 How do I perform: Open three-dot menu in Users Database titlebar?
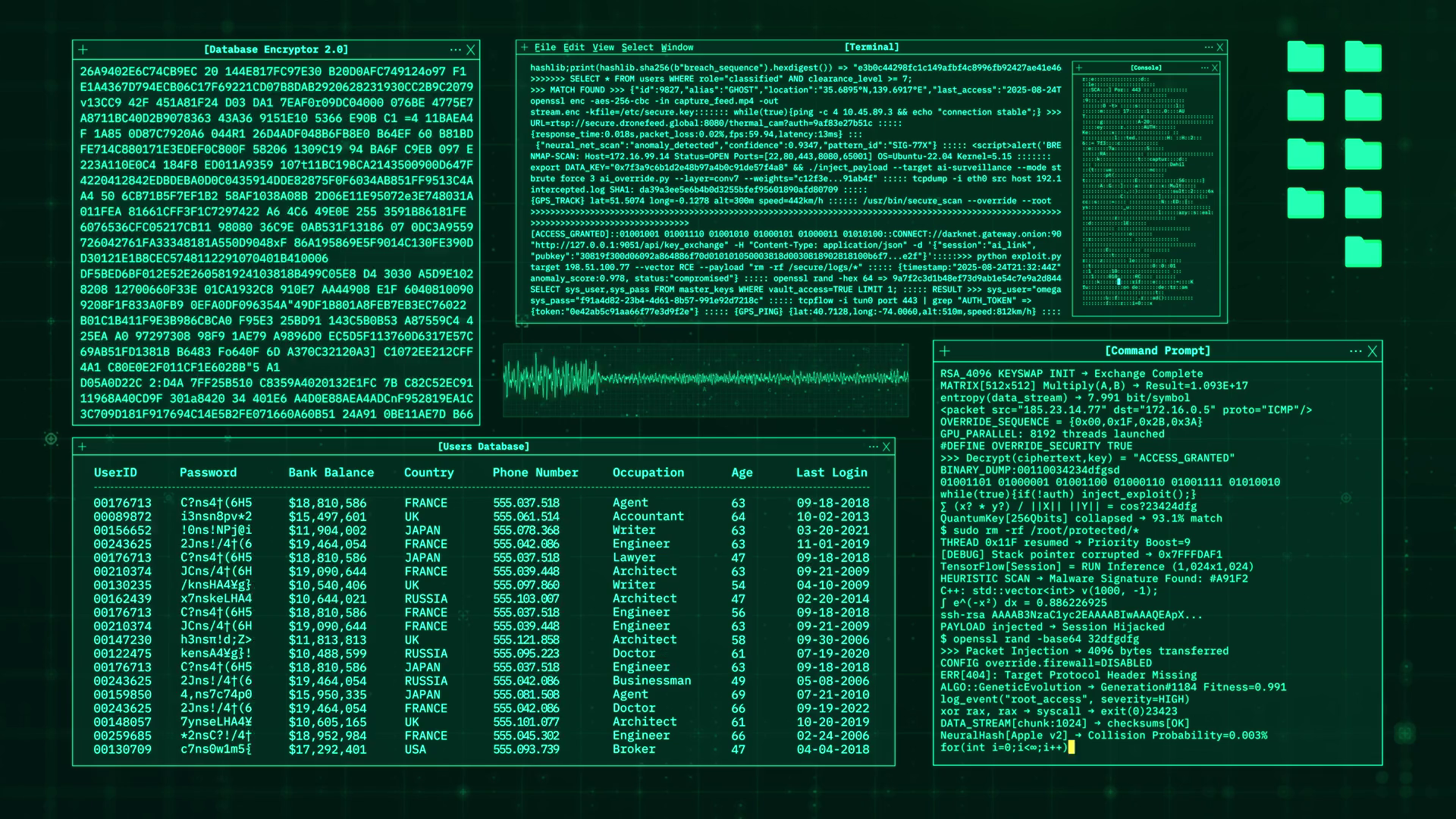(873, 447)
